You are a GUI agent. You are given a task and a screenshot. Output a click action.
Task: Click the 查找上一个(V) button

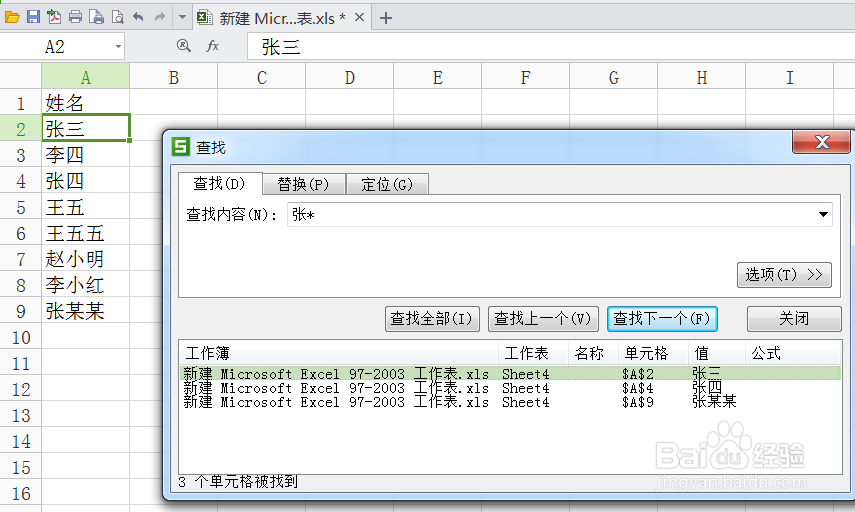(x=543, y=318)
